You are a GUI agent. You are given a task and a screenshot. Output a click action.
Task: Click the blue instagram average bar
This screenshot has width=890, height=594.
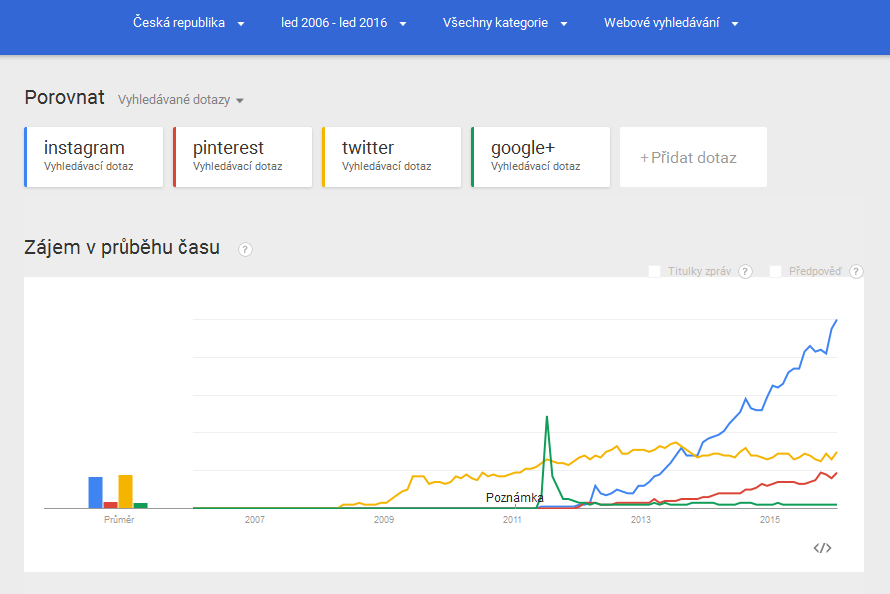pyautogui.click(x=95, y=492)
